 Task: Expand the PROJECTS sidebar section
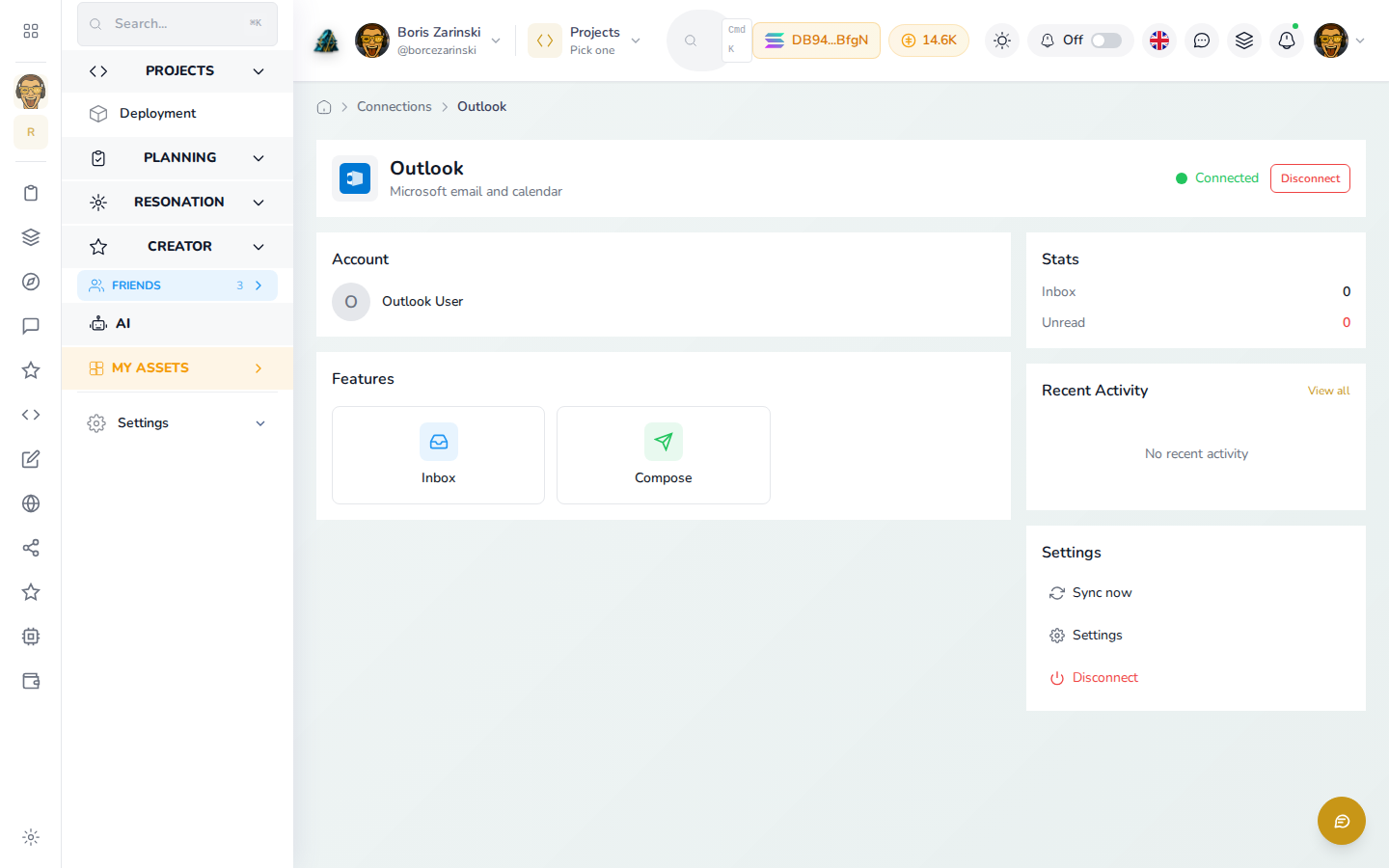177,71
